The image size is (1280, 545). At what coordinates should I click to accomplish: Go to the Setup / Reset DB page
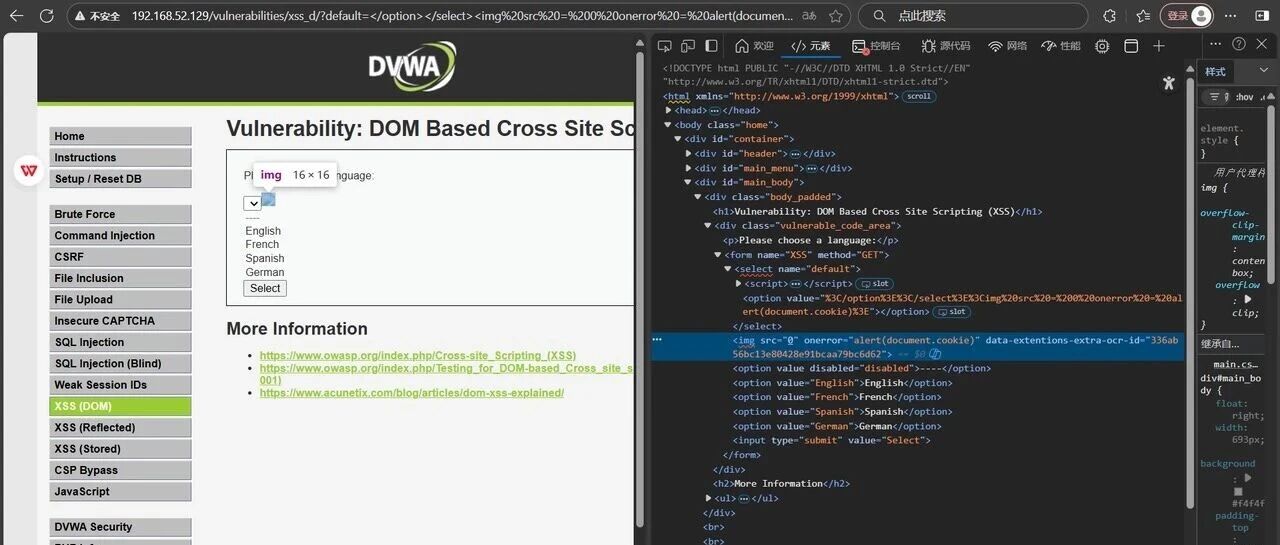120,179
